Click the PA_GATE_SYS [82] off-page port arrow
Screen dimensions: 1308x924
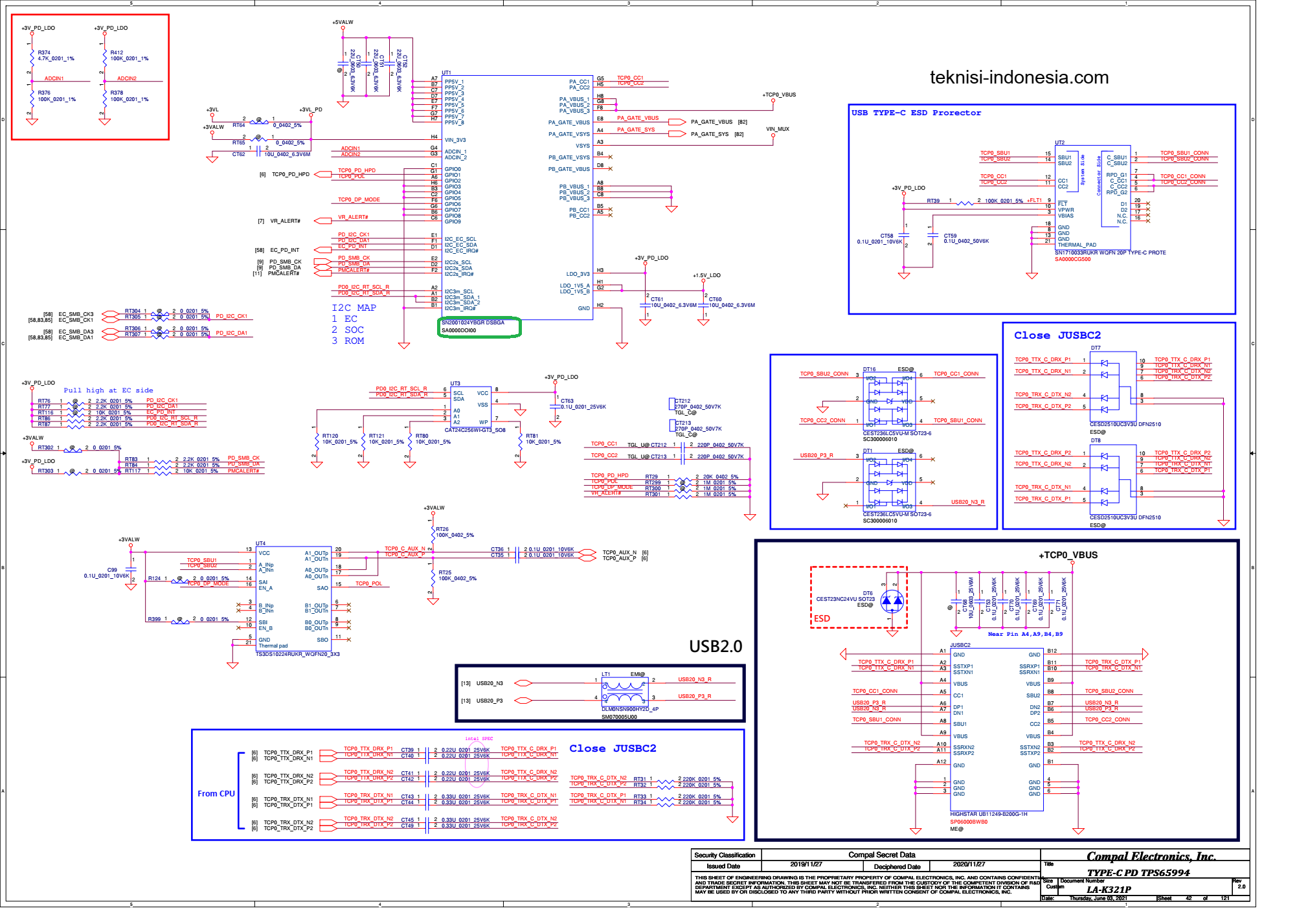[677, 134]
